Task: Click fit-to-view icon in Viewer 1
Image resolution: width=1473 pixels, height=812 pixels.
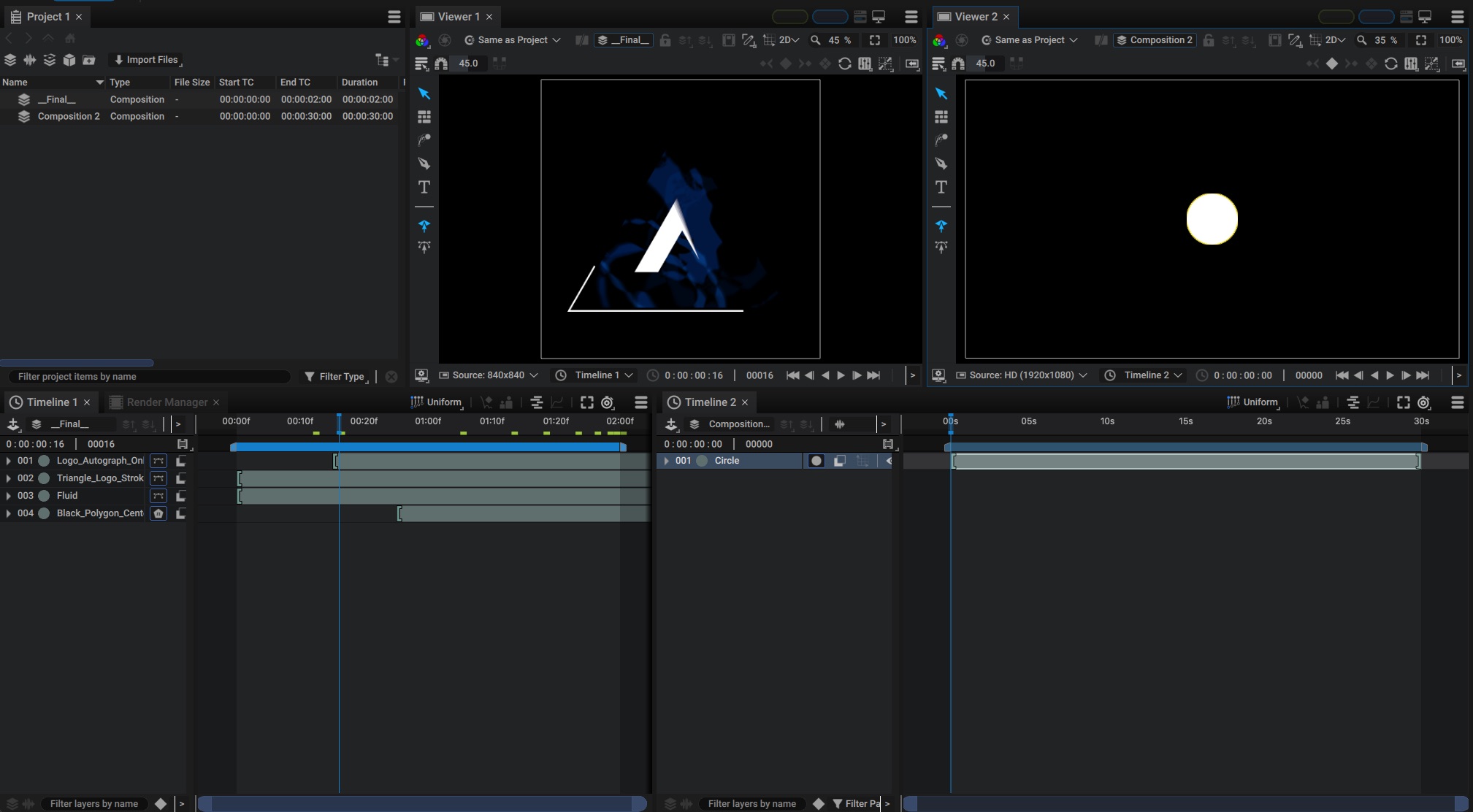Action: (875, 40)
